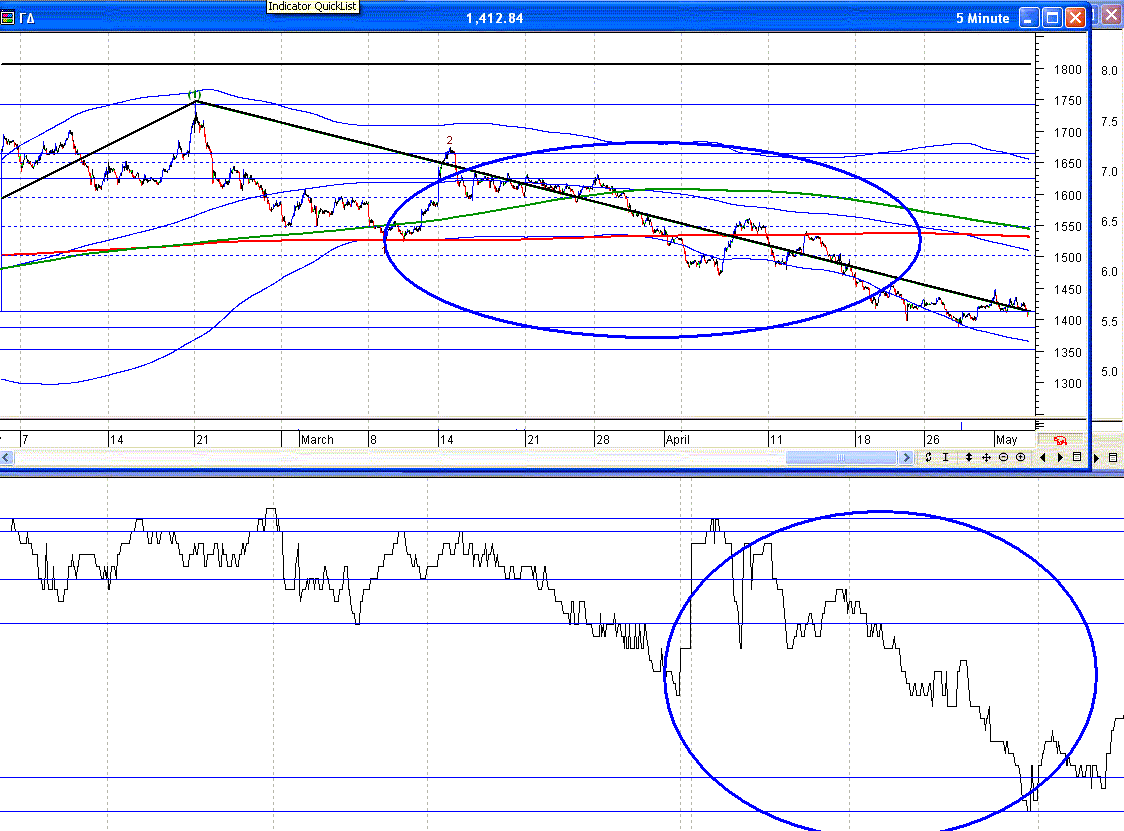Click the refresh arrows icon in chart toolbar

click(x=929, y=457)
